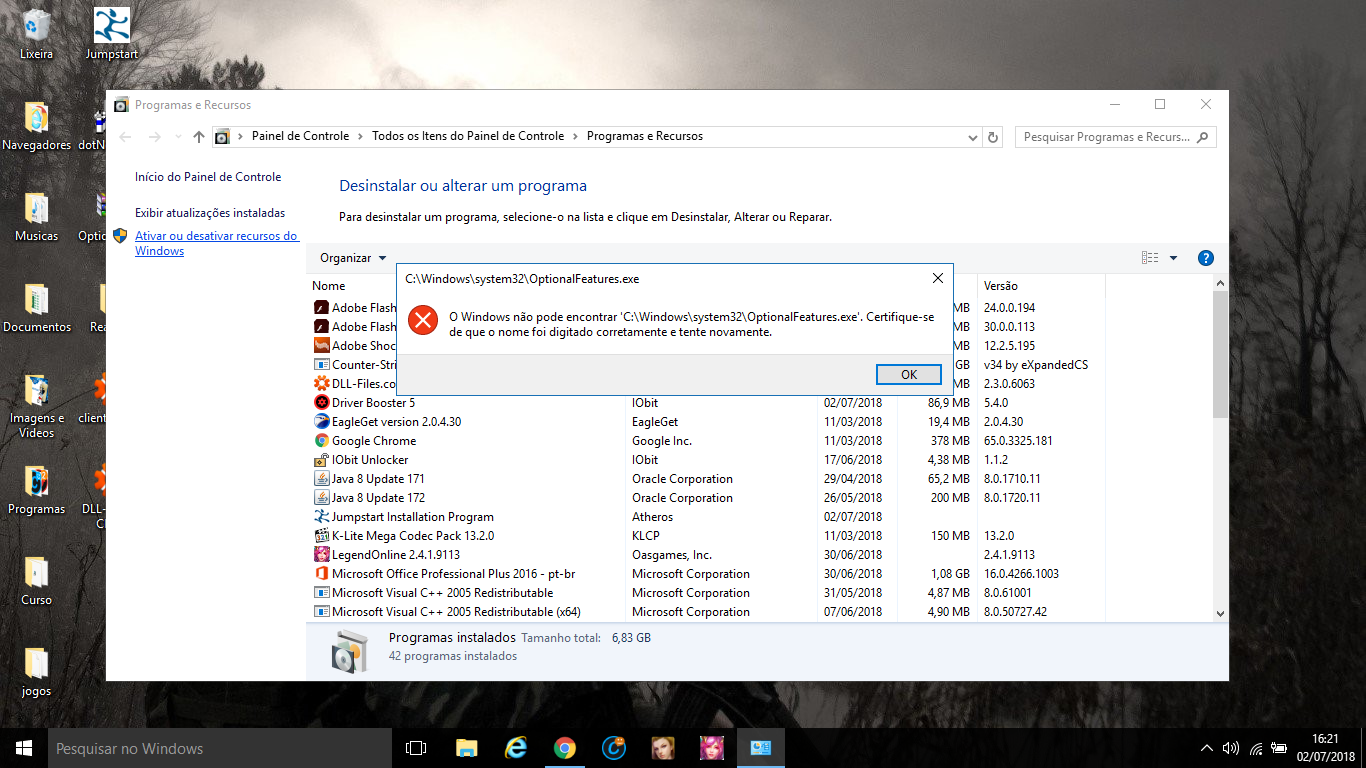Launch Google Chrome from the taskbar

[565, 748]
